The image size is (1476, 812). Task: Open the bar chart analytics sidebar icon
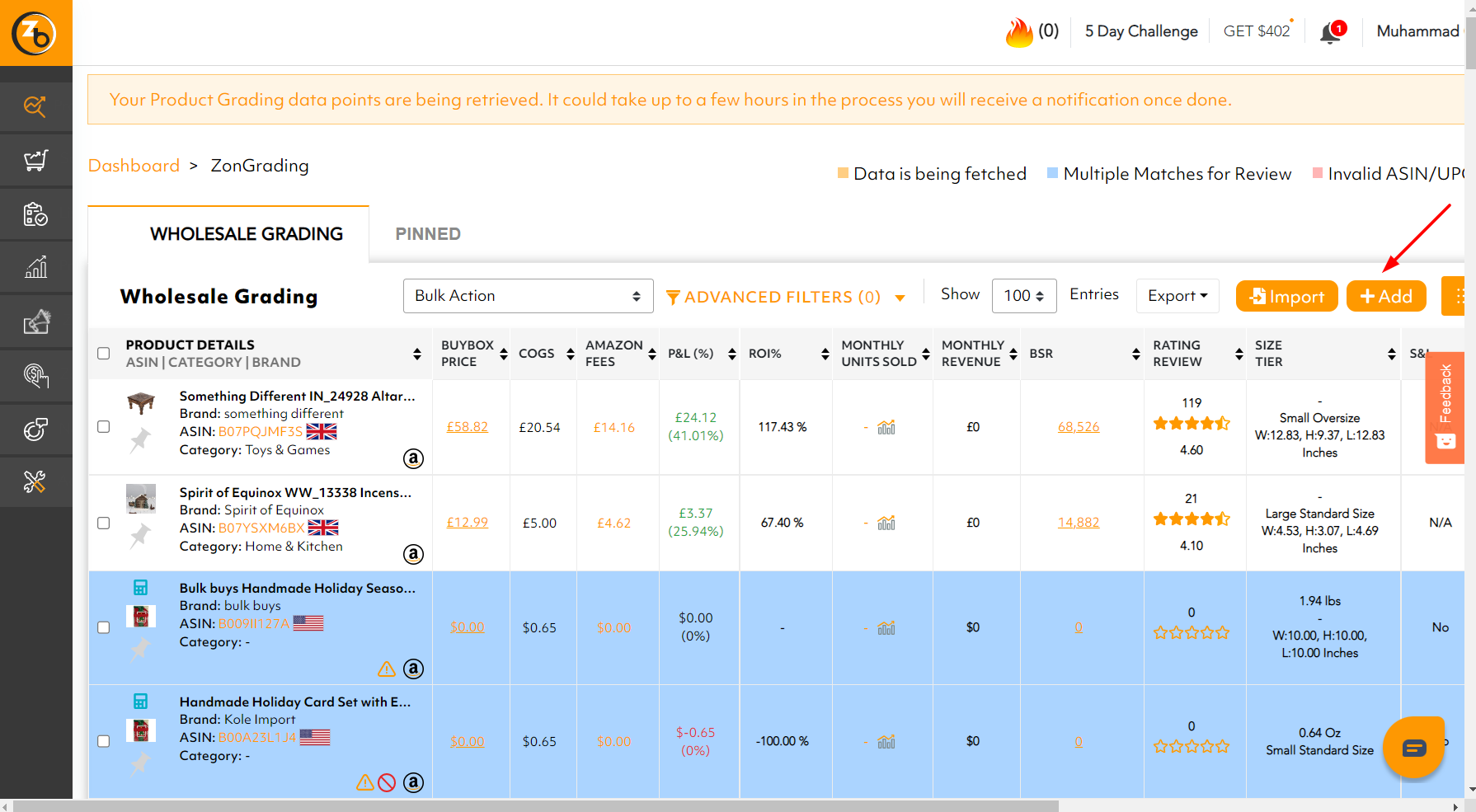tap(35, 267)
